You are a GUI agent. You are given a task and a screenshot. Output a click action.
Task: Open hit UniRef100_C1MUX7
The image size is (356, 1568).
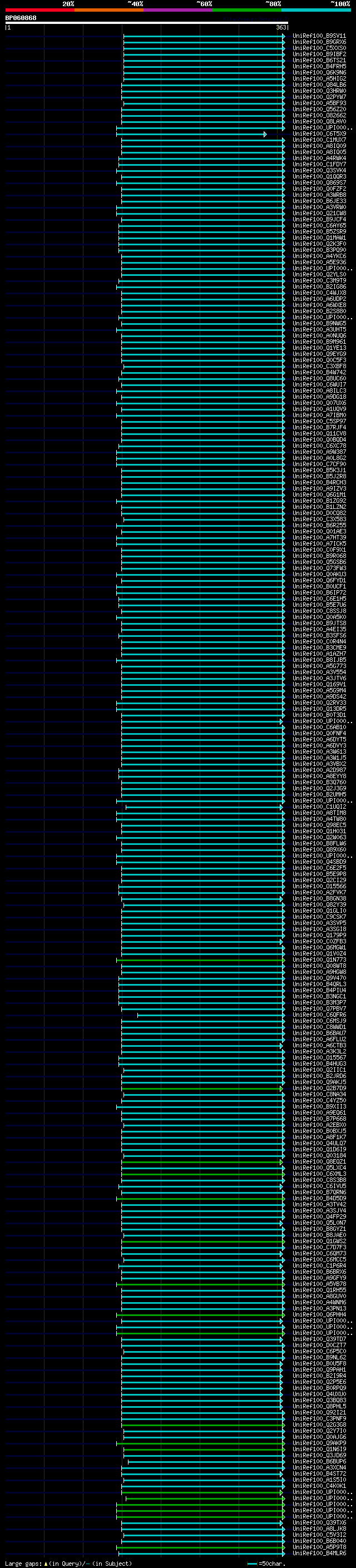(319, 140)
